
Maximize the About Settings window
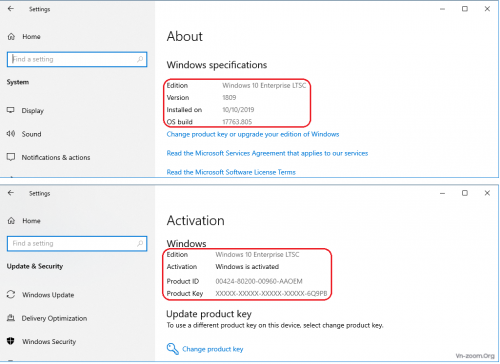click(x=465, y=9)
